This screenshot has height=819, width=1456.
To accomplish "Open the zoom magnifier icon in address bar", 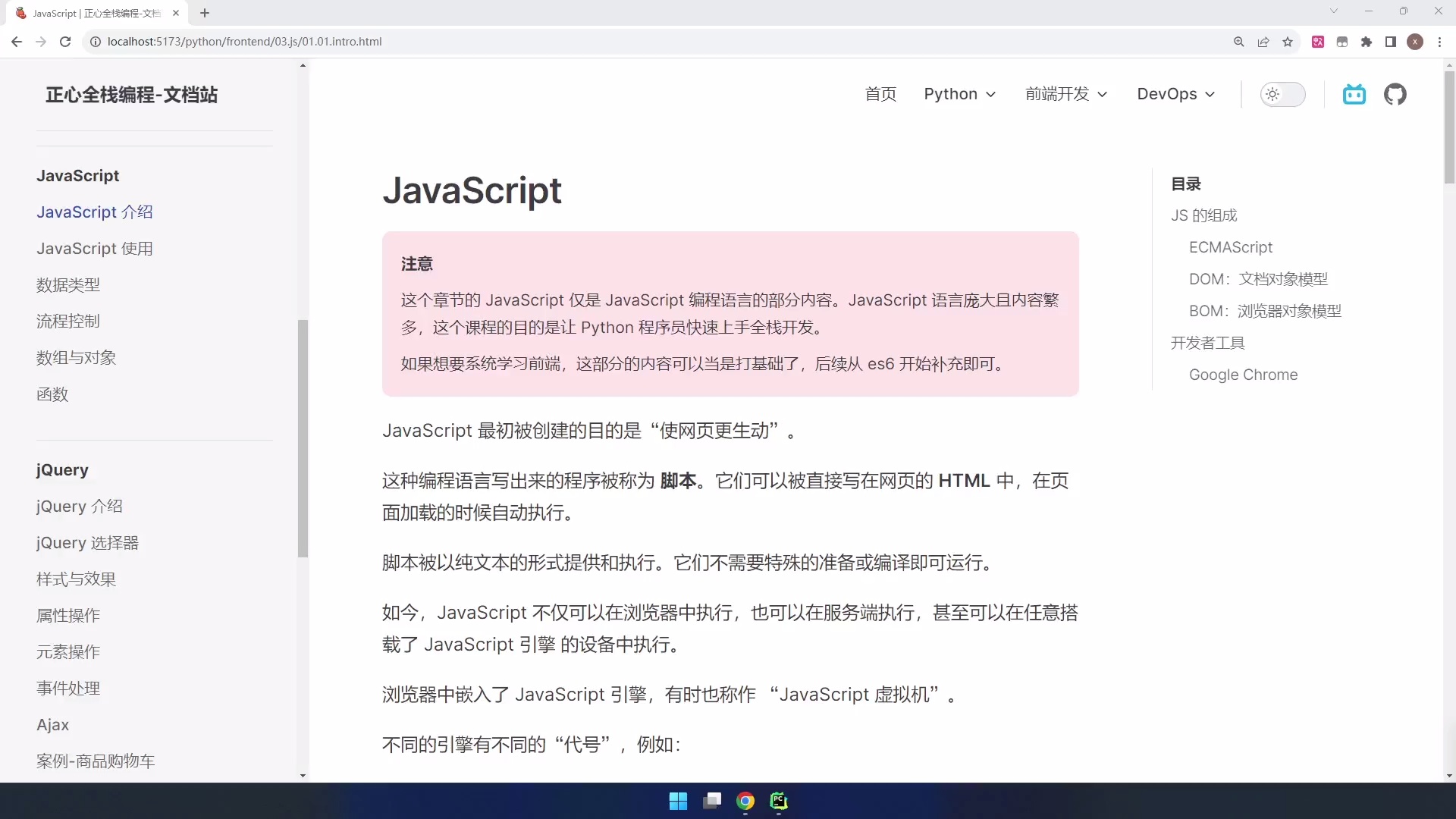I will [1239, 42].
